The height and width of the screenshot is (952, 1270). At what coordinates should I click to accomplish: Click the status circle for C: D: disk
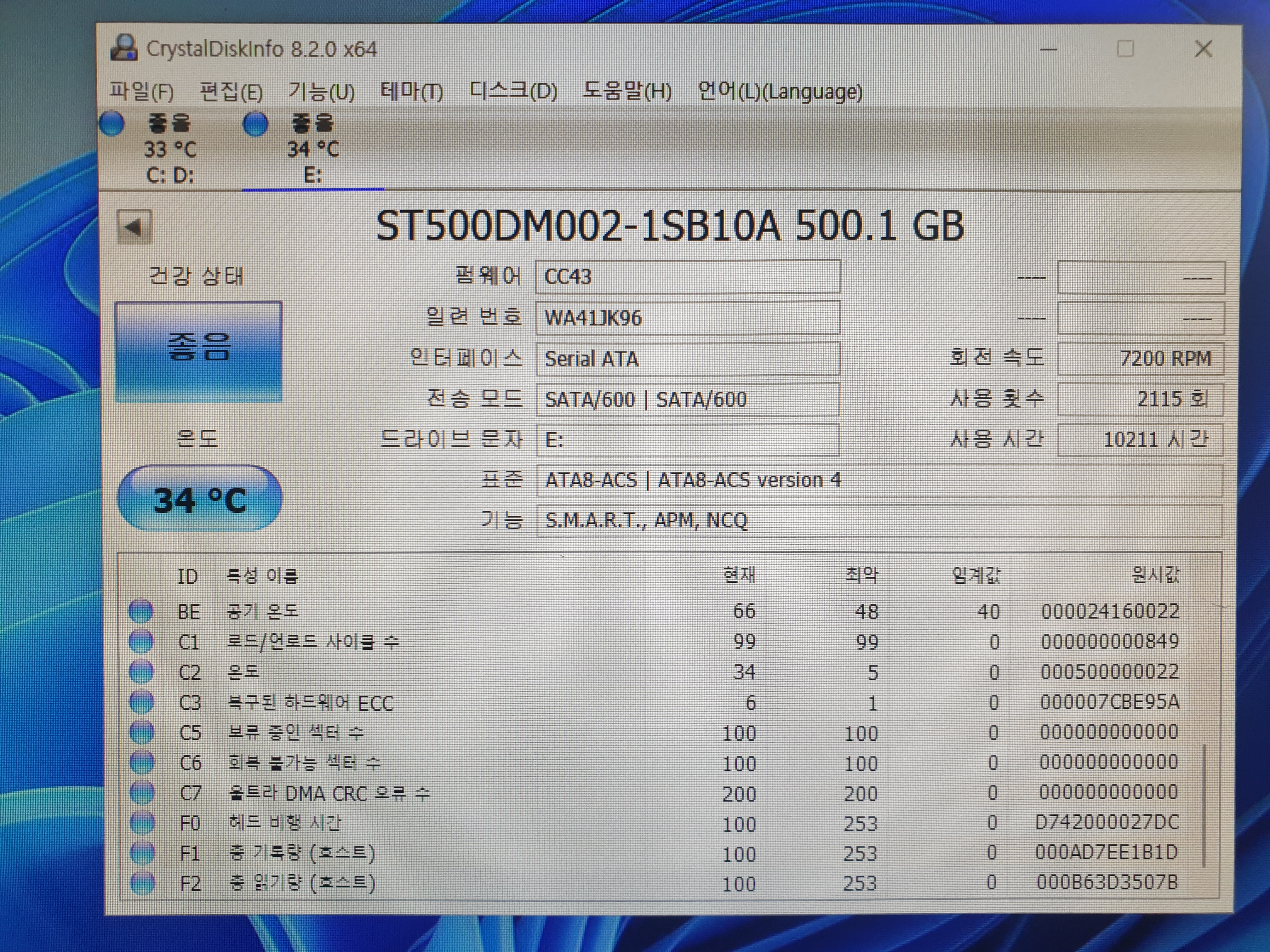(112, 124)
